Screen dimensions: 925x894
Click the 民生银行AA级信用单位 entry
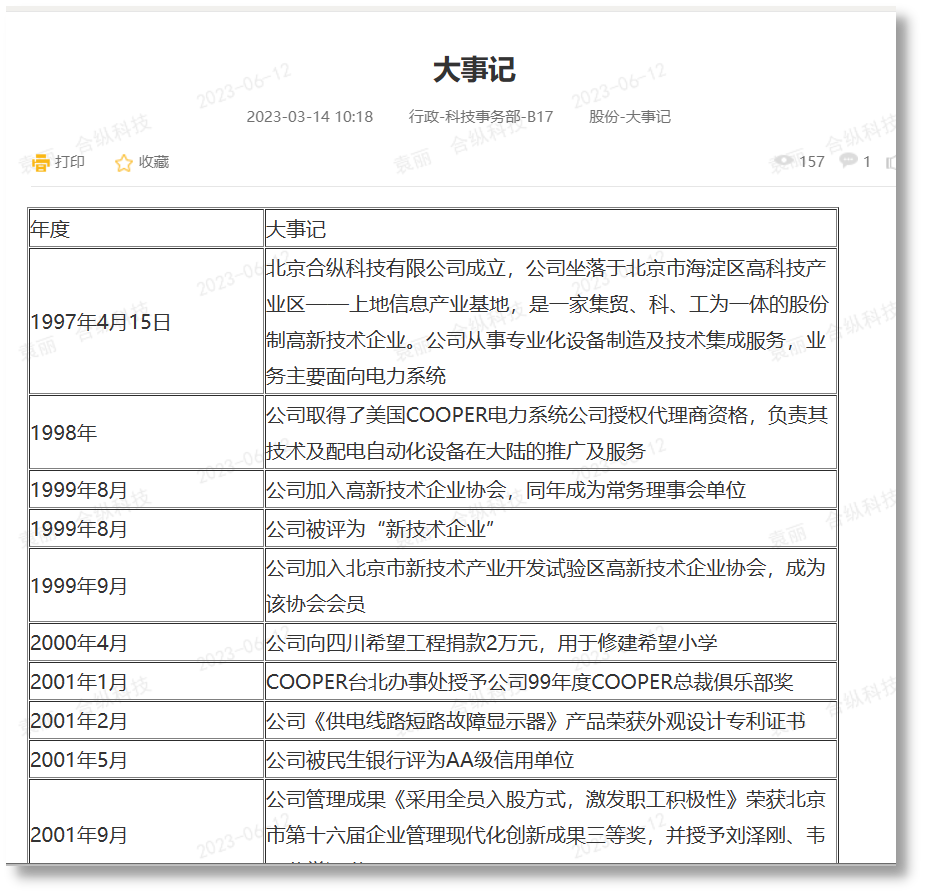tap(550, 759)
